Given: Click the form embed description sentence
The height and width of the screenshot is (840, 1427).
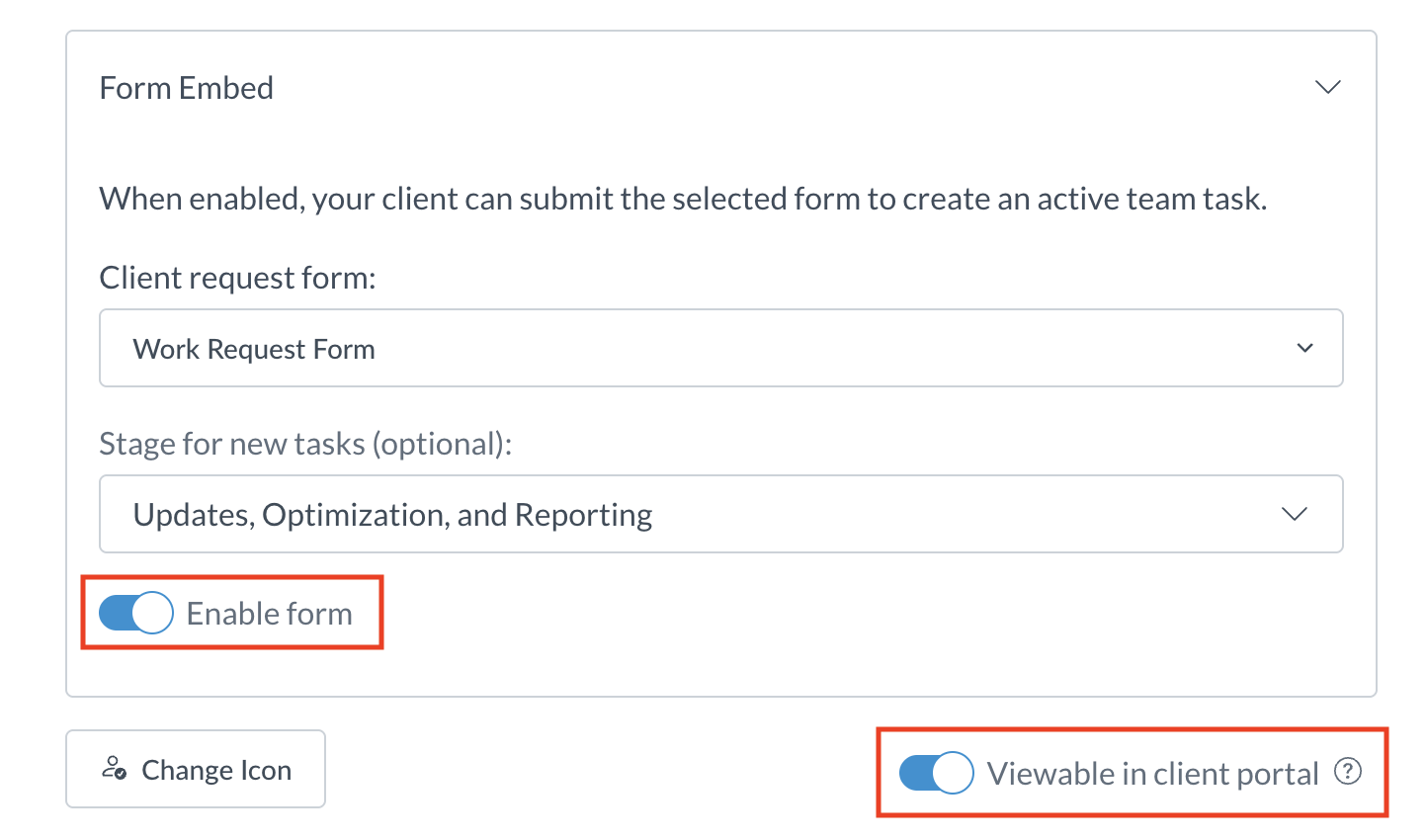Looking at the screenshot, I should (682, 199).
